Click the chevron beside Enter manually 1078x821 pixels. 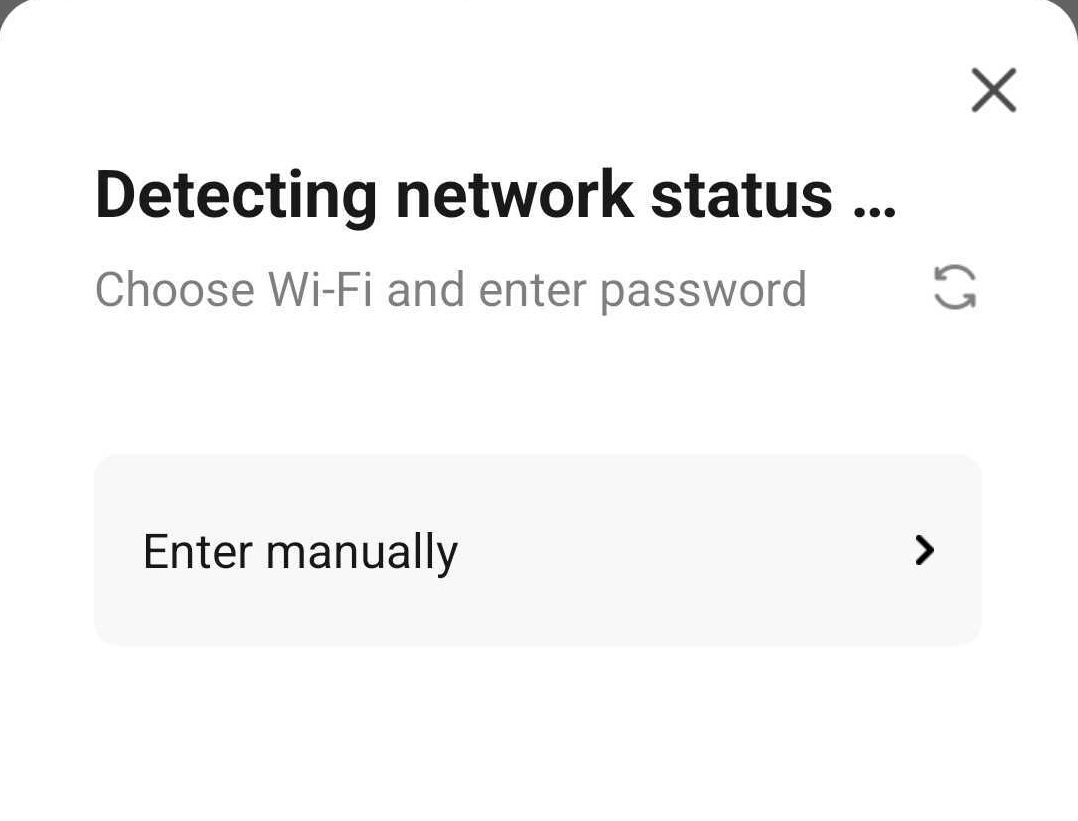click(x=925, y=550)
